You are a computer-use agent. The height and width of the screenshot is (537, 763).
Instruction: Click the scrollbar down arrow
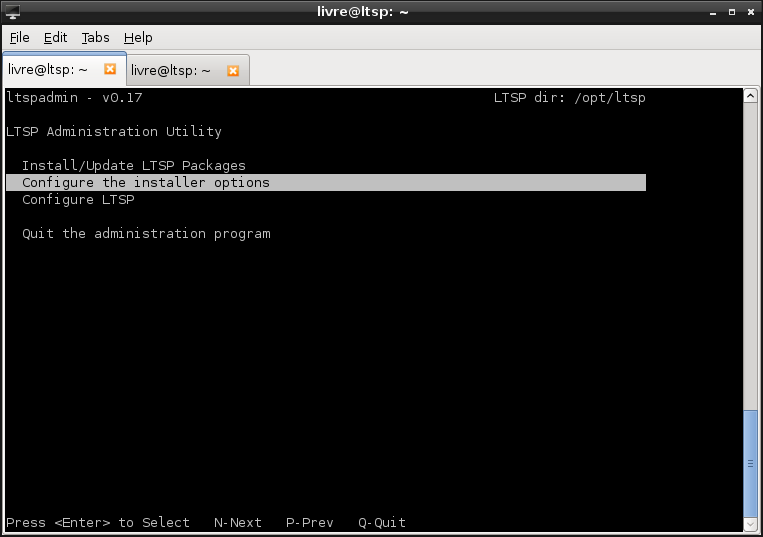click(x=750, y=524)
